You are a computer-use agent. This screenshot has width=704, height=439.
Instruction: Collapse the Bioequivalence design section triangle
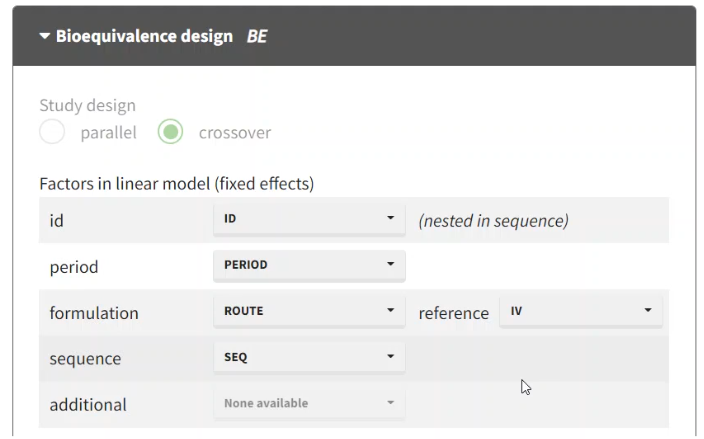[x=44, y=37]
